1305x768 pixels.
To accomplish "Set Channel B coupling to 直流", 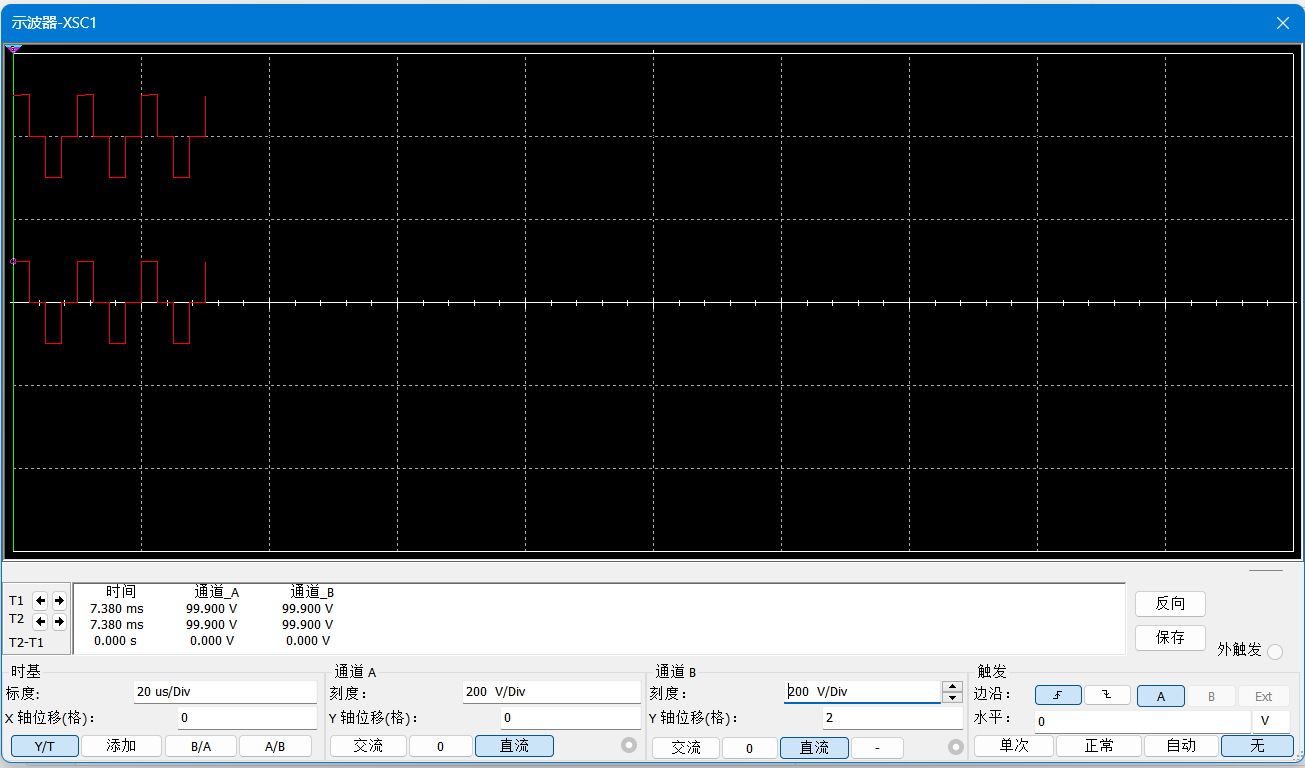I will tap(814, 748).
